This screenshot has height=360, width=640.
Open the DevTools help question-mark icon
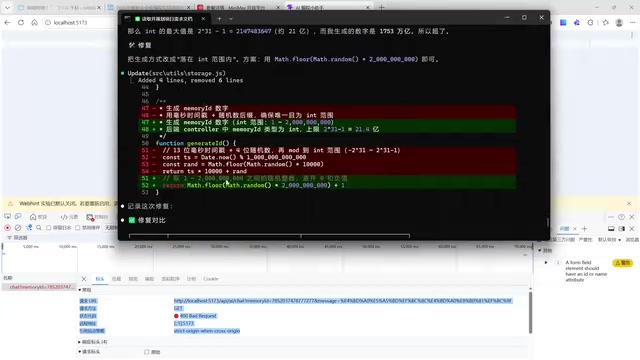[x=621, y=217]
